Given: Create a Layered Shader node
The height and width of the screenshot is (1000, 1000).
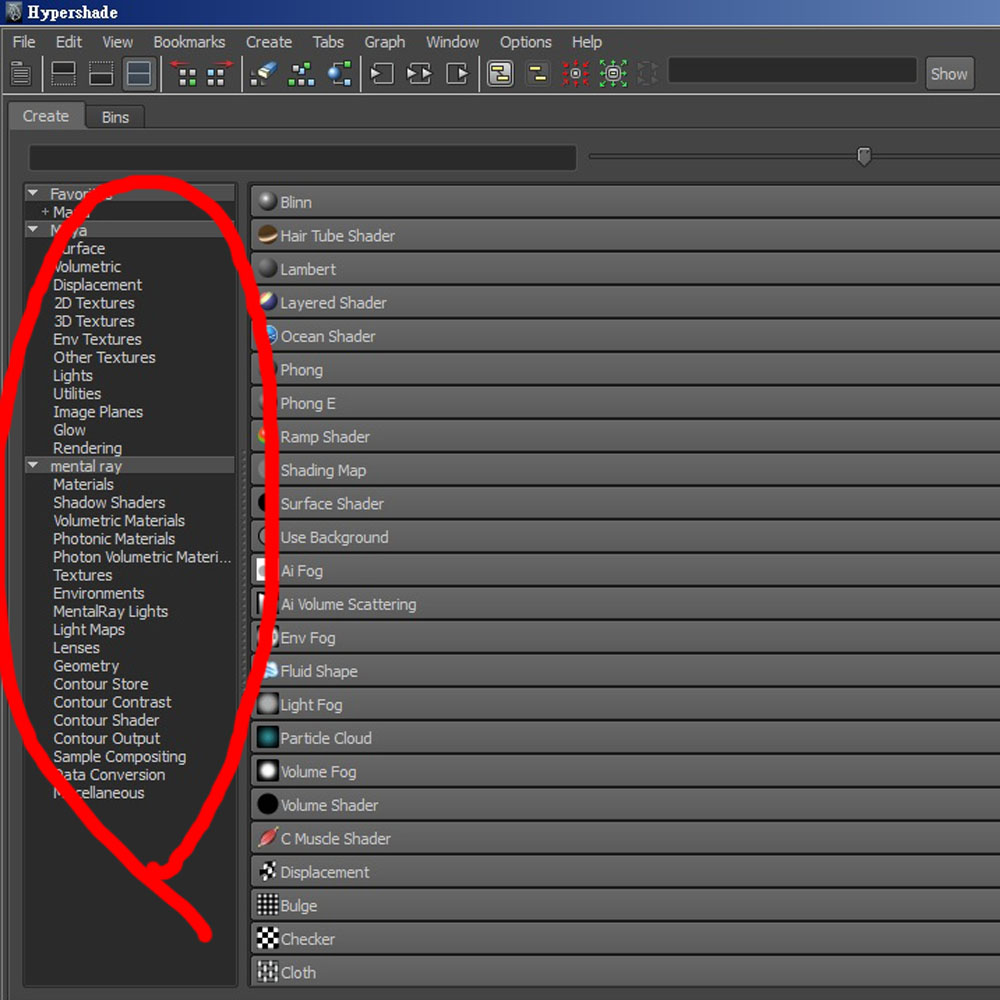Looking at the screenshot, I should pos(625,303).
